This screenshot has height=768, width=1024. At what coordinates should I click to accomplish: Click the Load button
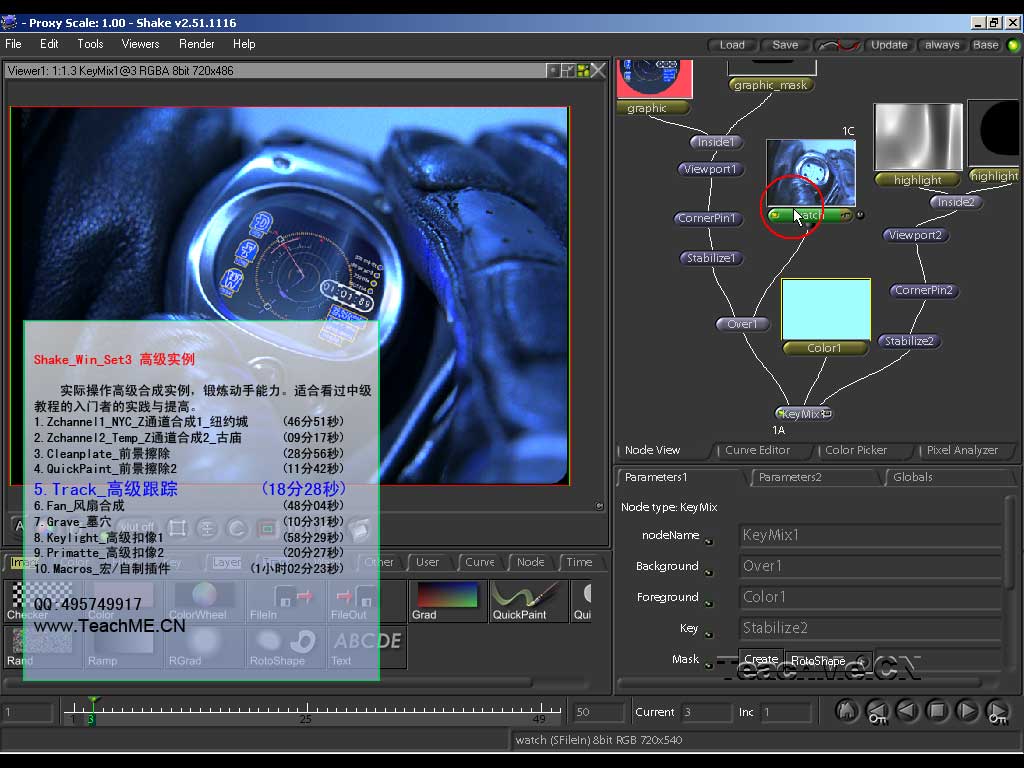(x=732, y=45)
